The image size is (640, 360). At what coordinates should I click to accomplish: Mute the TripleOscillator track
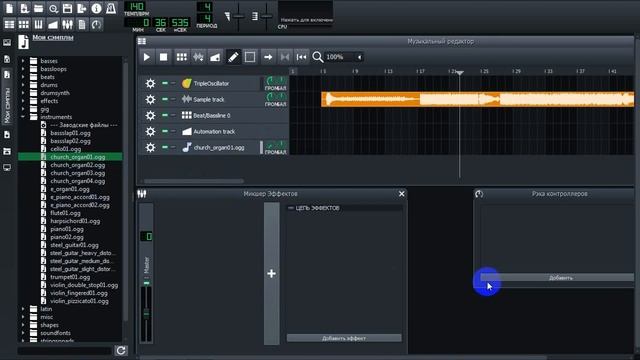(x=165, y=83)
